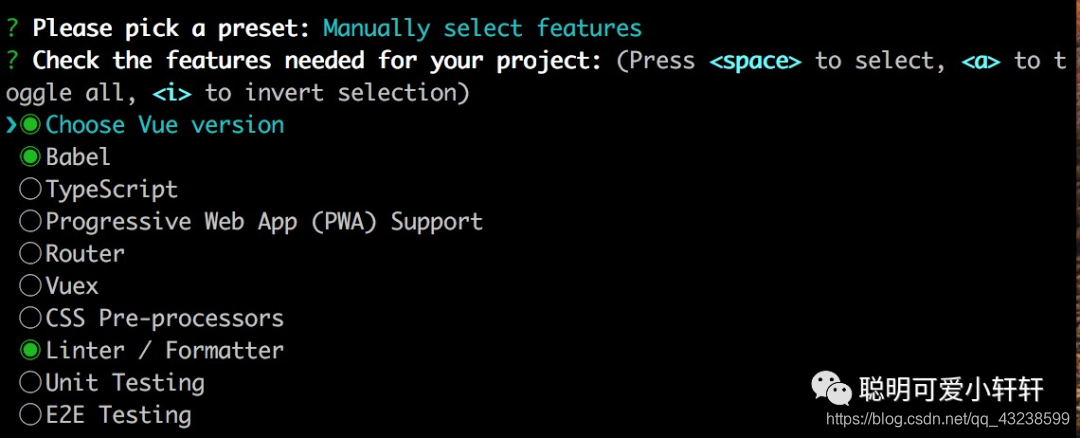Click the green question mark before preset prompt

pos(12,28)
